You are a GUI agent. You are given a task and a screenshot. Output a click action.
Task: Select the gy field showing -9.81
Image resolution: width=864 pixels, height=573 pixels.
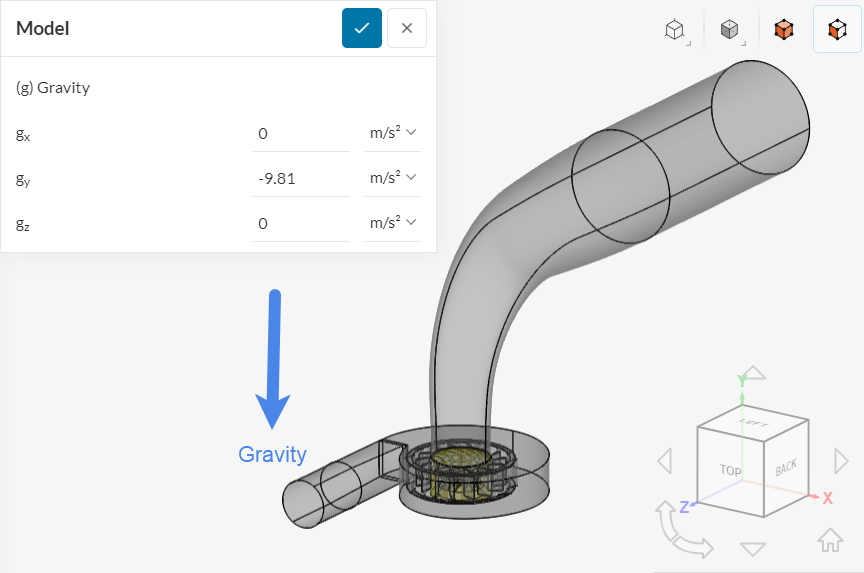tap(301, 179)
